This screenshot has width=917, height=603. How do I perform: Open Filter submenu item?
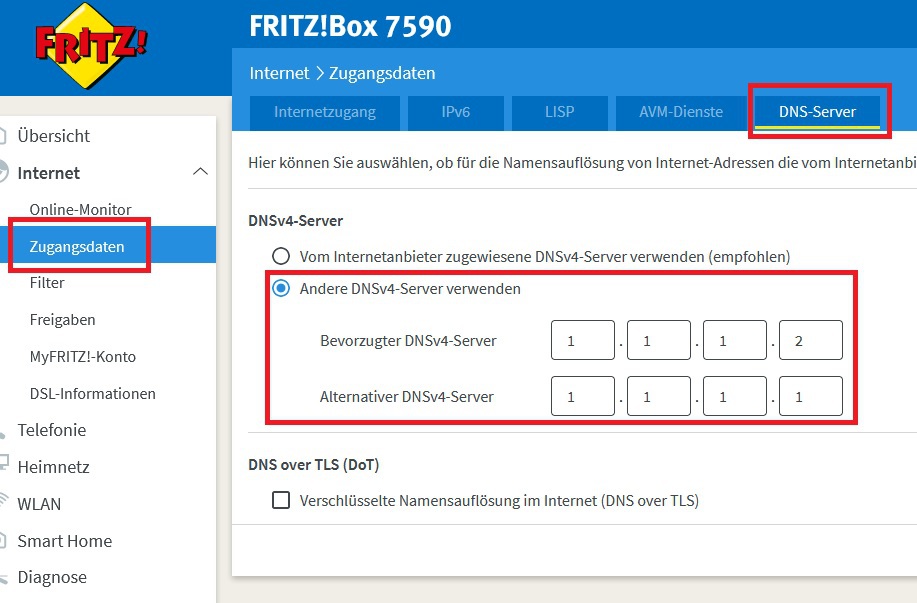(47, 282)
